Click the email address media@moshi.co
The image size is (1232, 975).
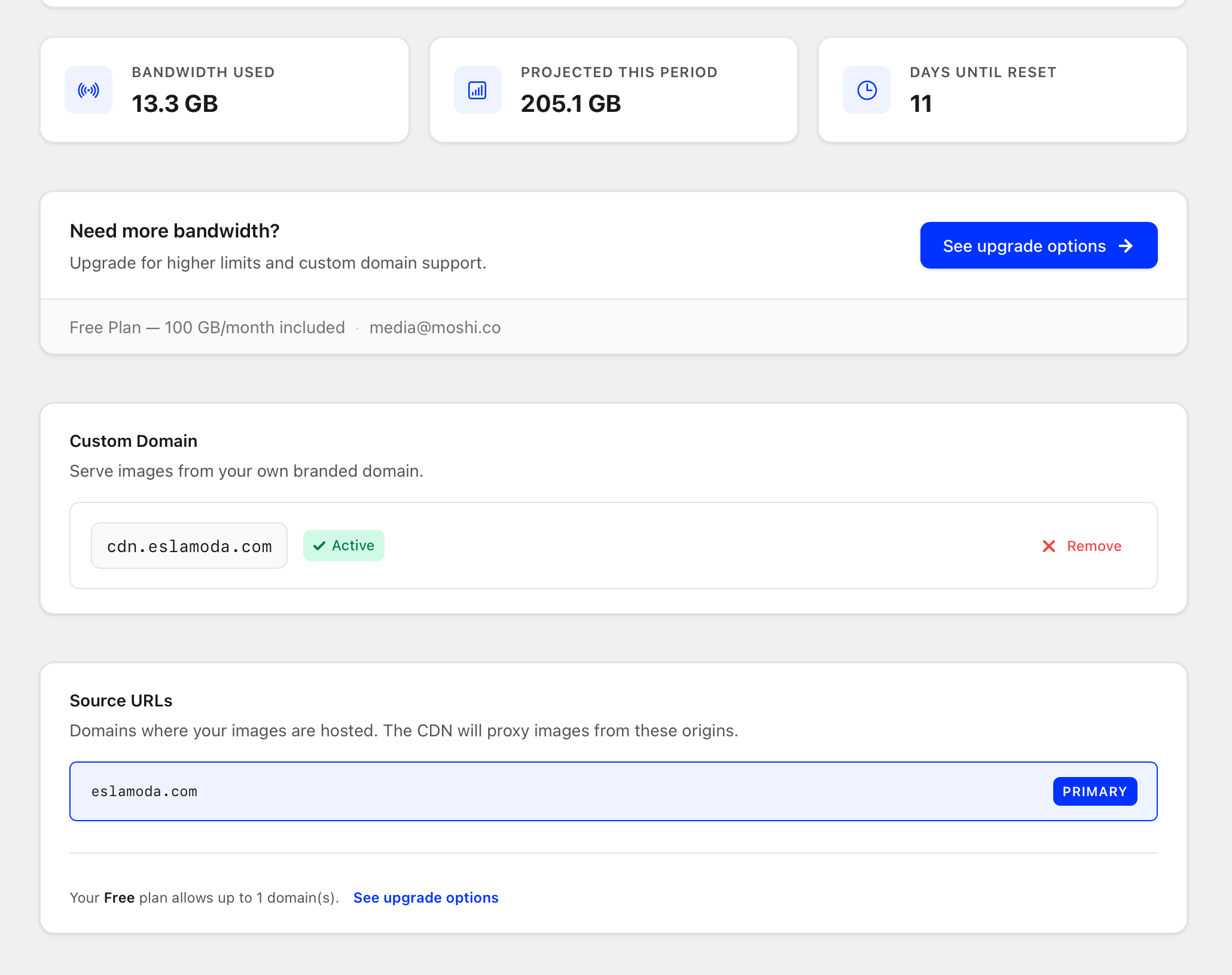click(x=435, y=327)
